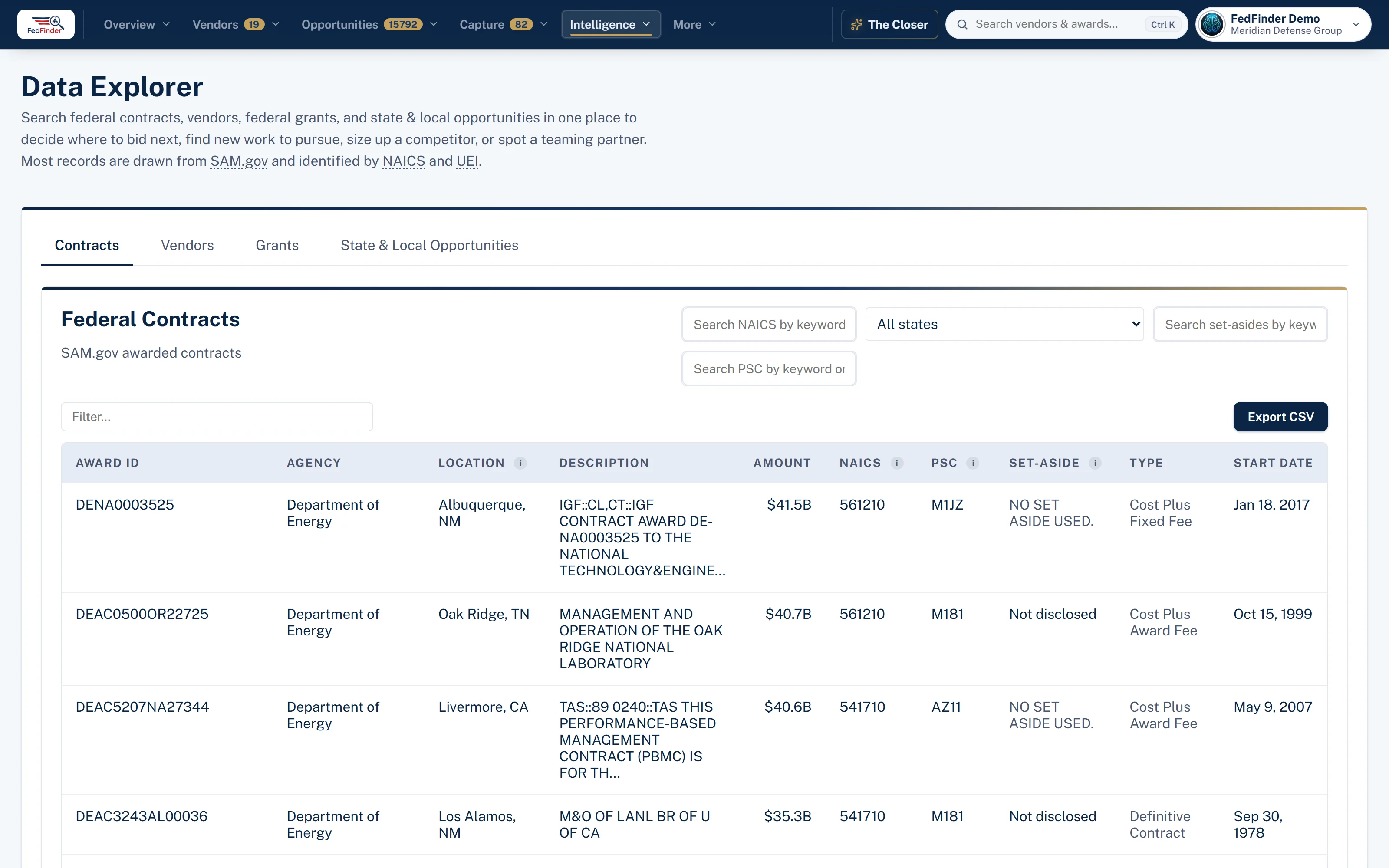Viewport: 1389px width, 868px height.
Task: Focus the Search PSC by keyword field
Action: tap(769, 368)
